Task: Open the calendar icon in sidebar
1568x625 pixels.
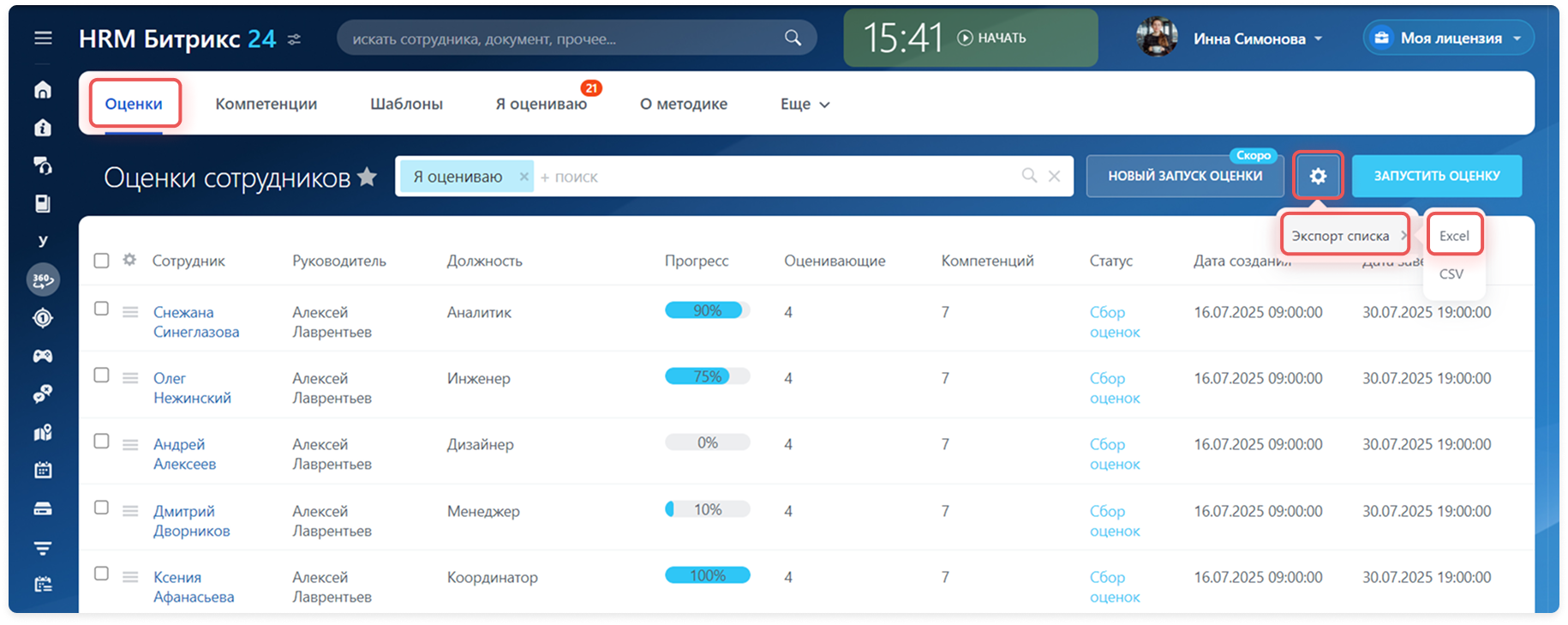Action: tap(43, 470)
